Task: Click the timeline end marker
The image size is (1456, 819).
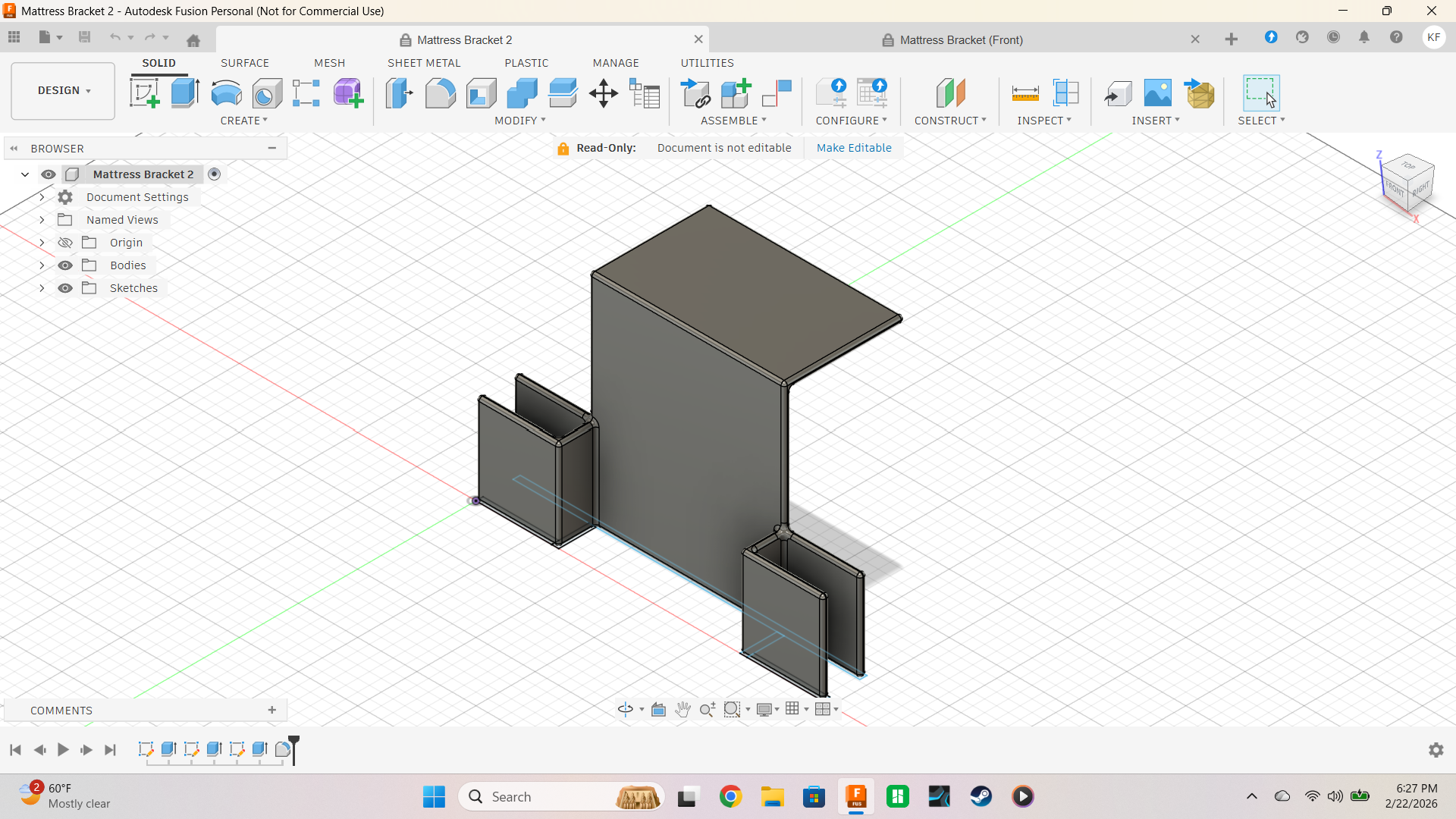Action: (x=294, y=747)
